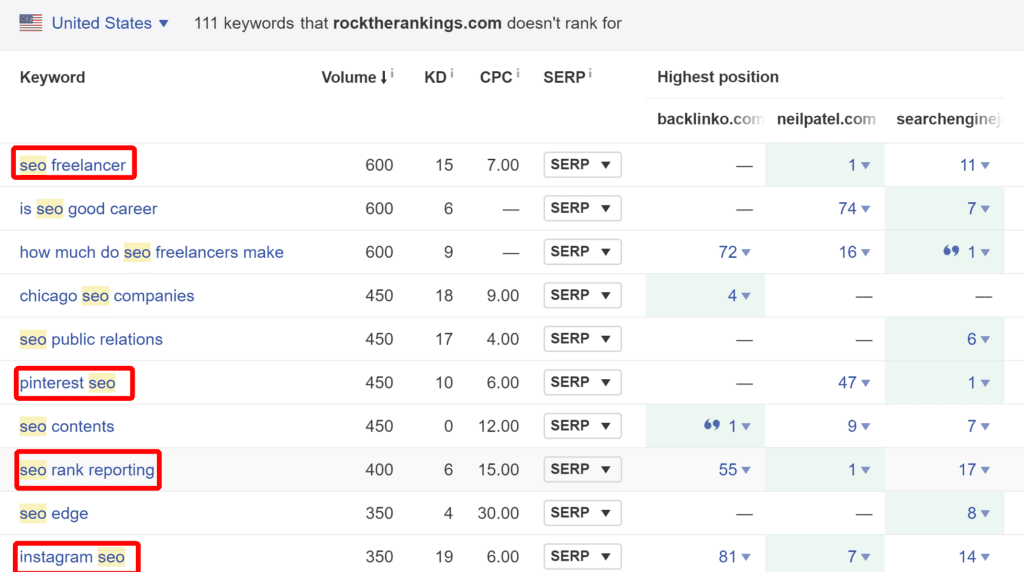
Task: Open neilpatel.com position 74 dropdown
Action: 854,209
